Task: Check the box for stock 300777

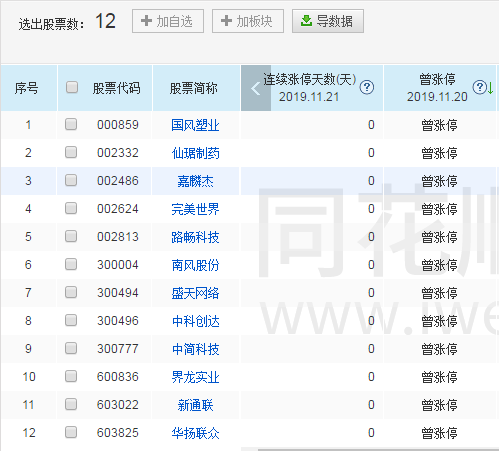Action: point(71,348)
